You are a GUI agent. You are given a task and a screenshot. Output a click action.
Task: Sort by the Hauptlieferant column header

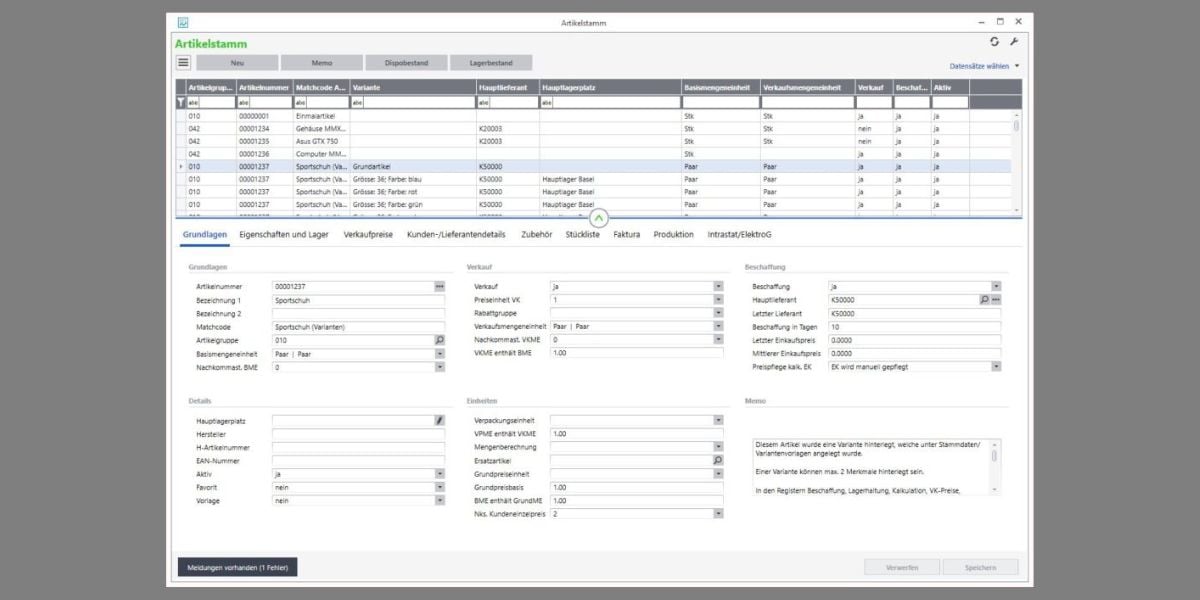click(x=507, y=88)
